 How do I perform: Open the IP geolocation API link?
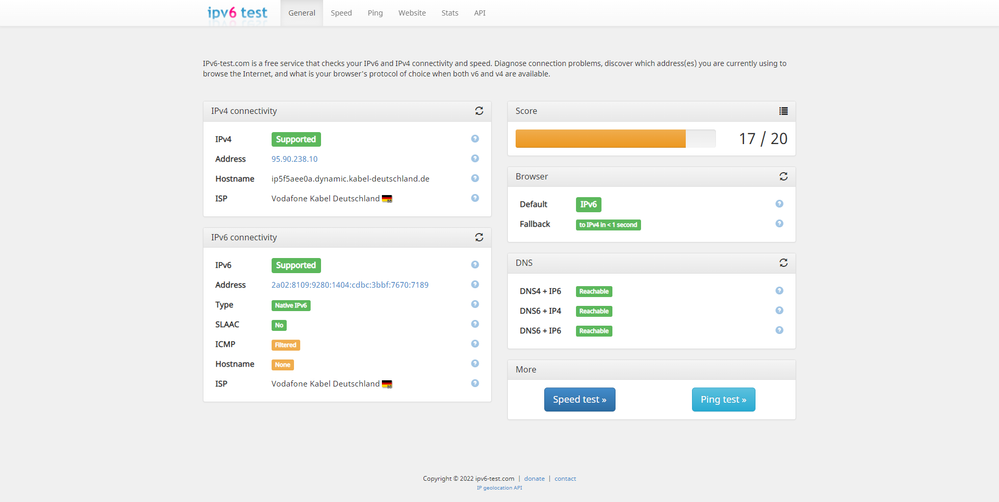500,488
